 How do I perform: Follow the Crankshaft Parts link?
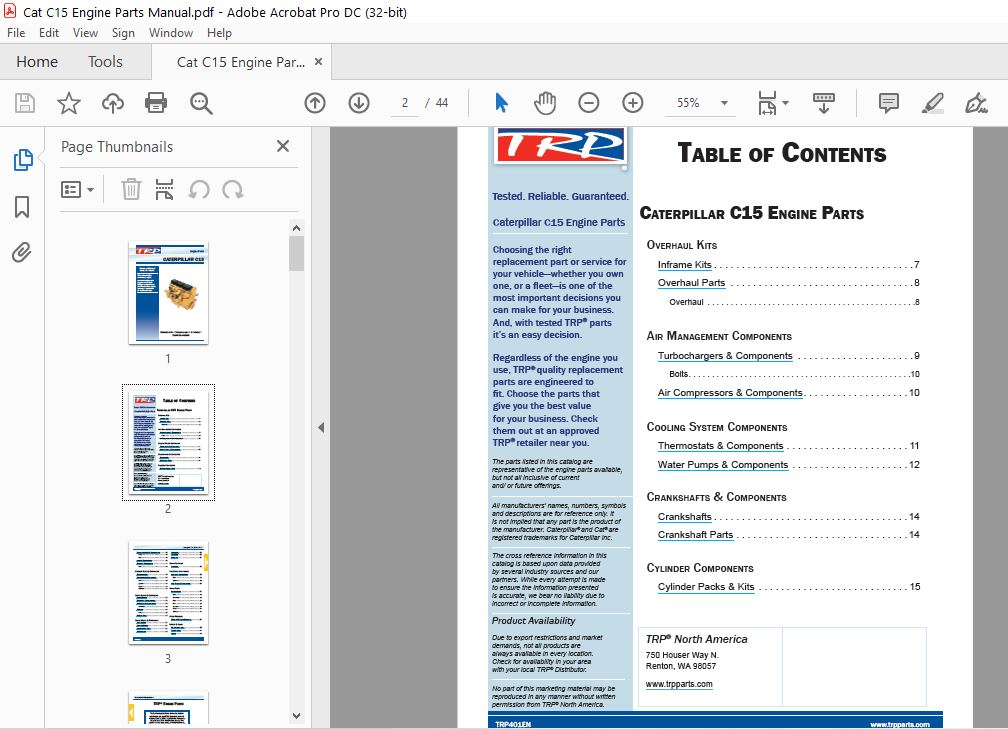(695, 535)
